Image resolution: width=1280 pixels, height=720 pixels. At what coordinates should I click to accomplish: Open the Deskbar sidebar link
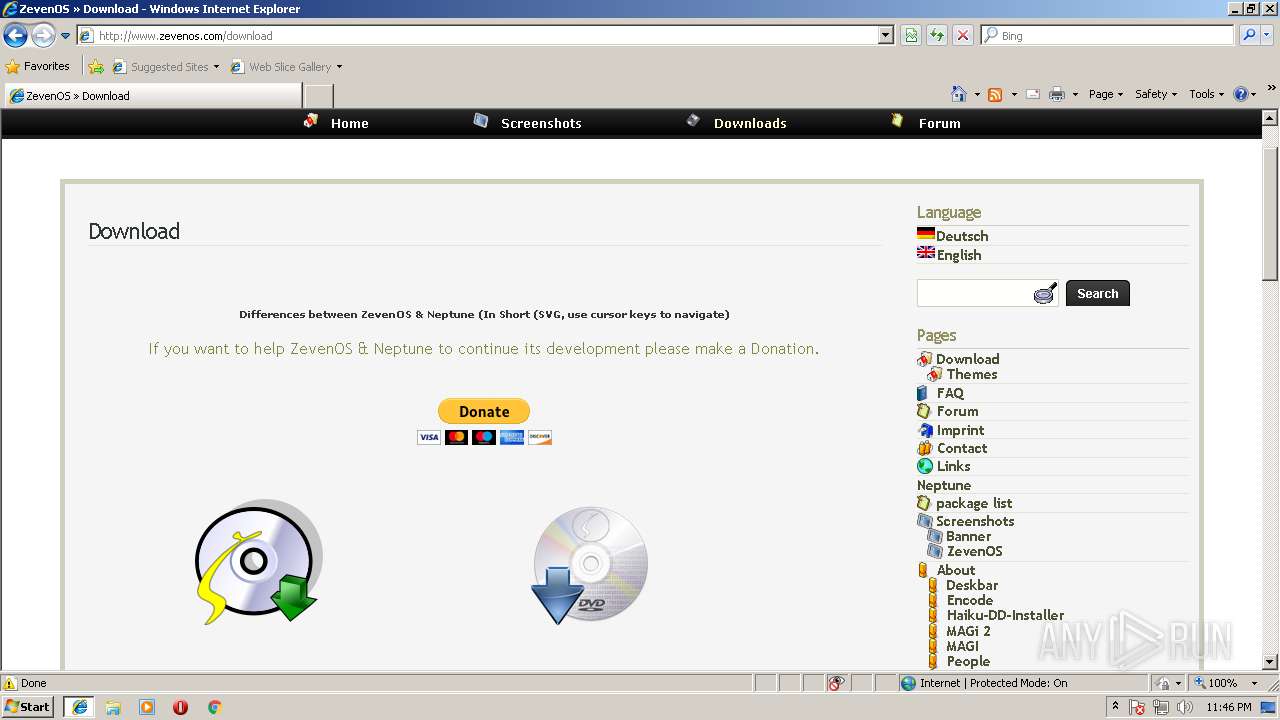[x=972, y=585]
